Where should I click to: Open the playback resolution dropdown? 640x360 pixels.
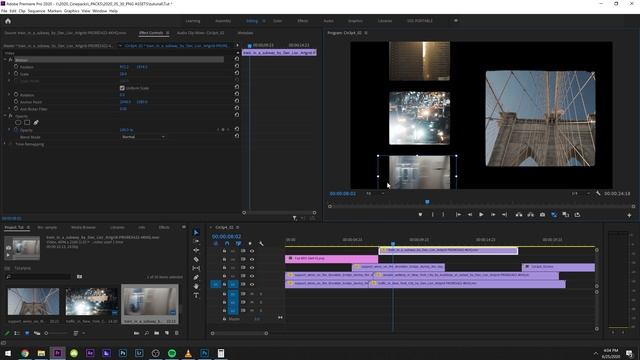tap(580, 193)
